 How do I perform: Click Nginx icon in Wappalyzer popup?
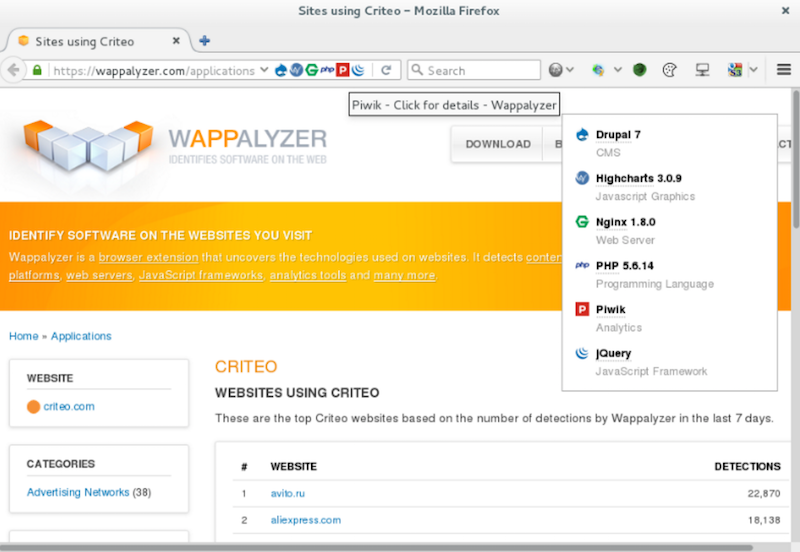pyautogui.click(x=582, y=222)
